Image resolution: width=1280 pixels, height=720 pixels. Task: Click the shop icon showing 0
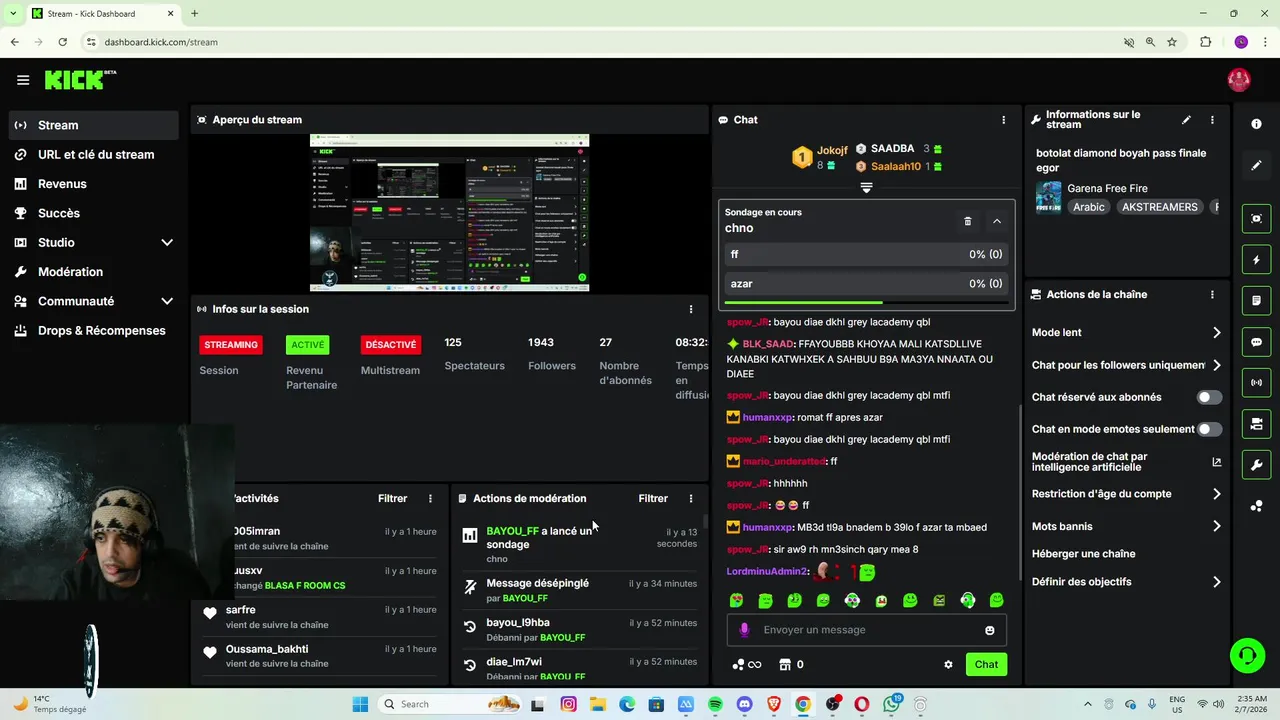(791, 664)
